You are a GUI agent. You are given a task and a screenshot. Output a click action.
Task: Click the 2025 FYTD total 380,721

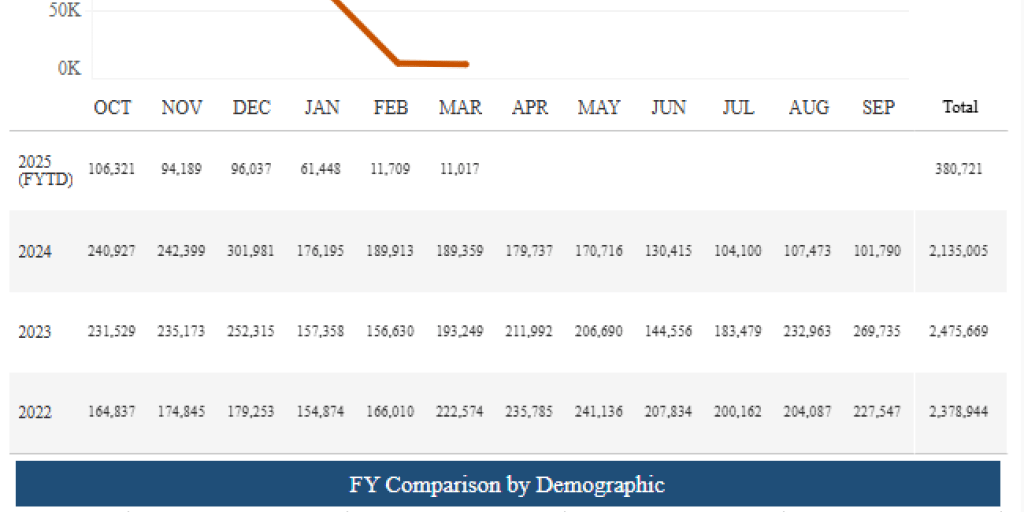pos(958,170)
